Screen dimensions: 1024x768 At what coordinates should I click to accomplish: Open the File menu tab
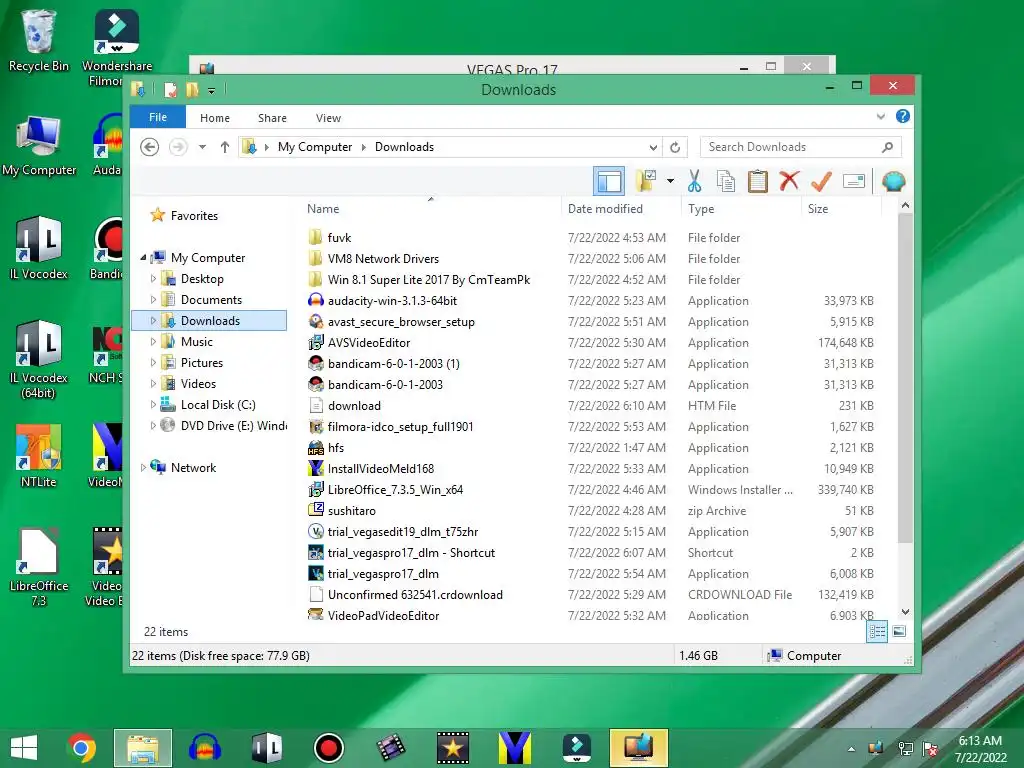[x=158, y=118]
